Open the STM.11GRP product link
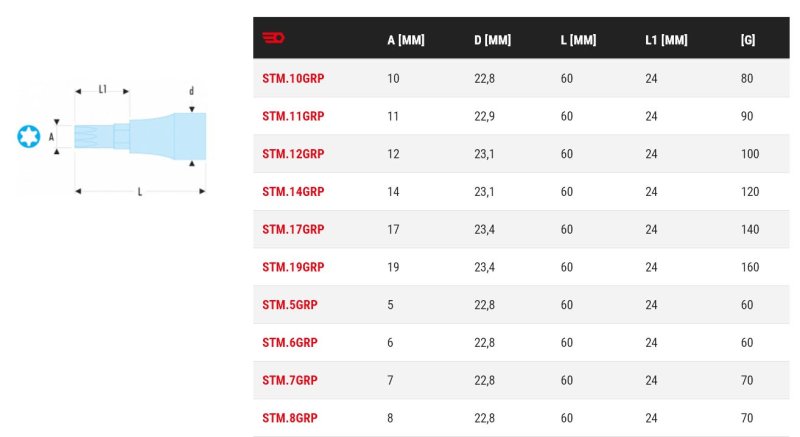The height and width of the screenshot is (437, 800). 293,116
